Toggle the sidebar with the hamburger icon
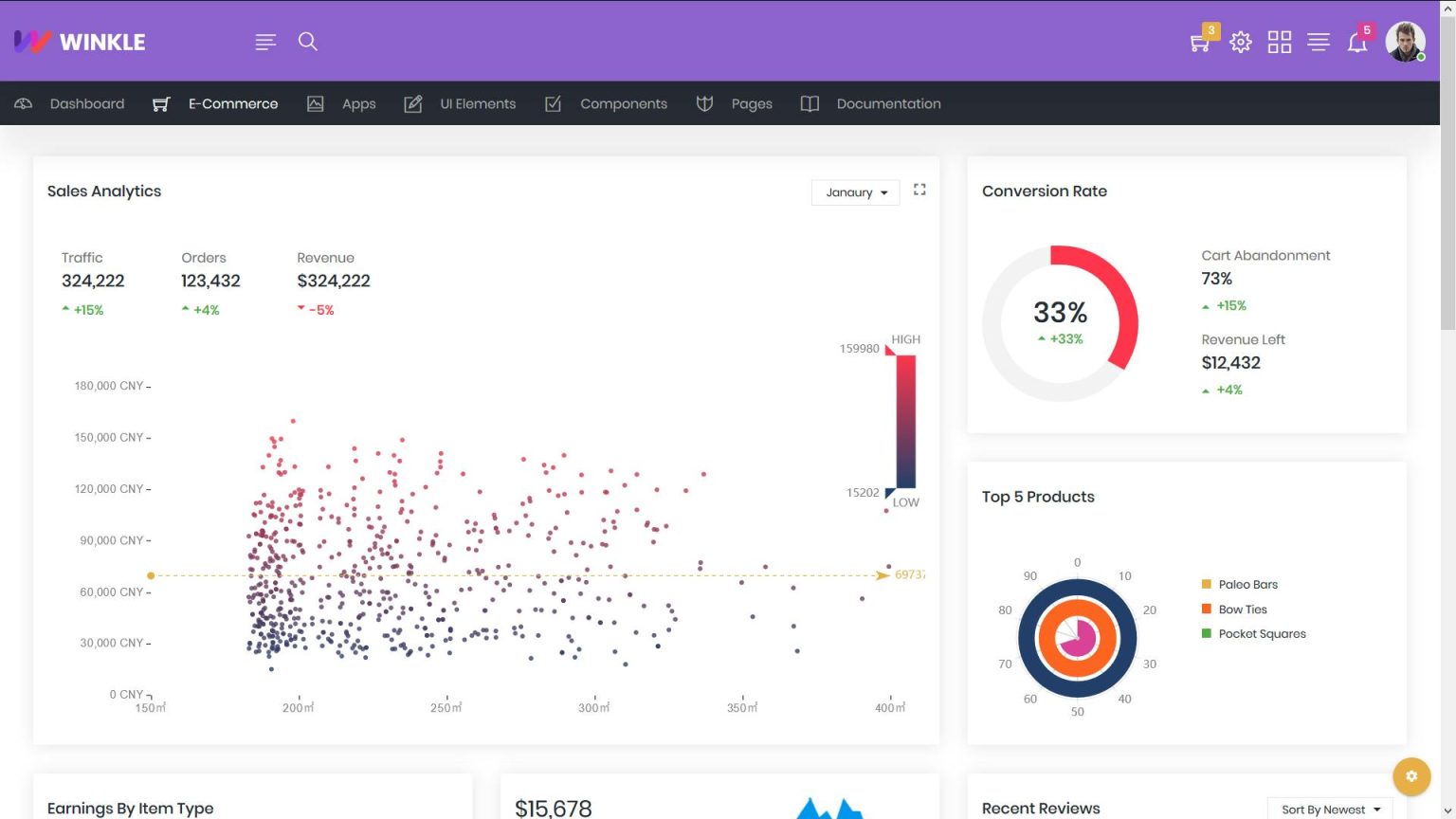 265,42
